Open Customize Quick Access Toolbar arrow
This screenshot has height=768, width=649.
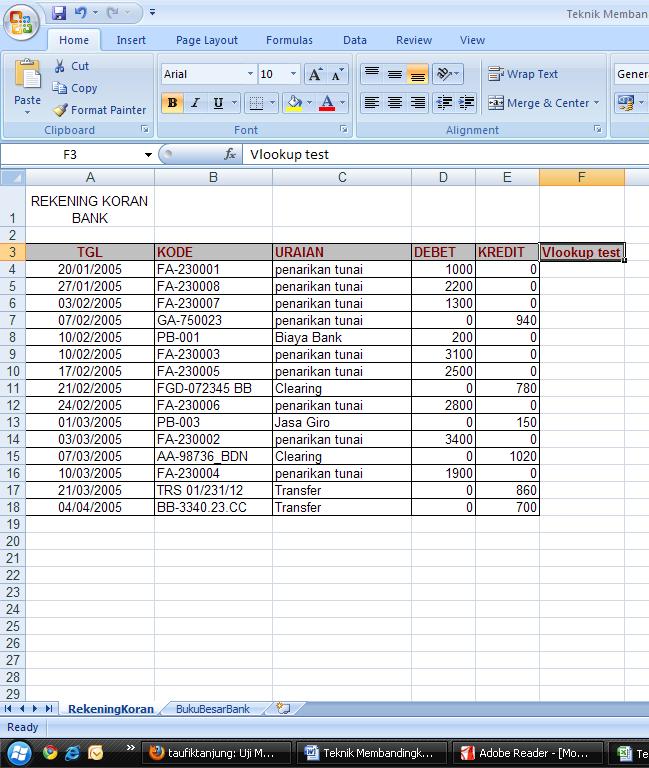[152, 12]
